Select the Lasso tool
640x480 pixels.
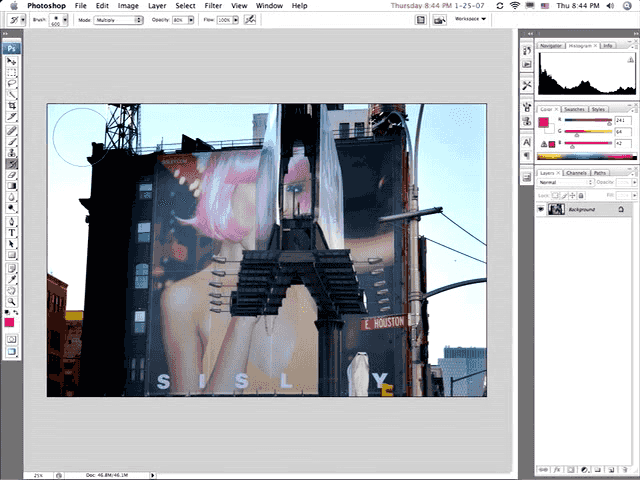tap(11, 83)
